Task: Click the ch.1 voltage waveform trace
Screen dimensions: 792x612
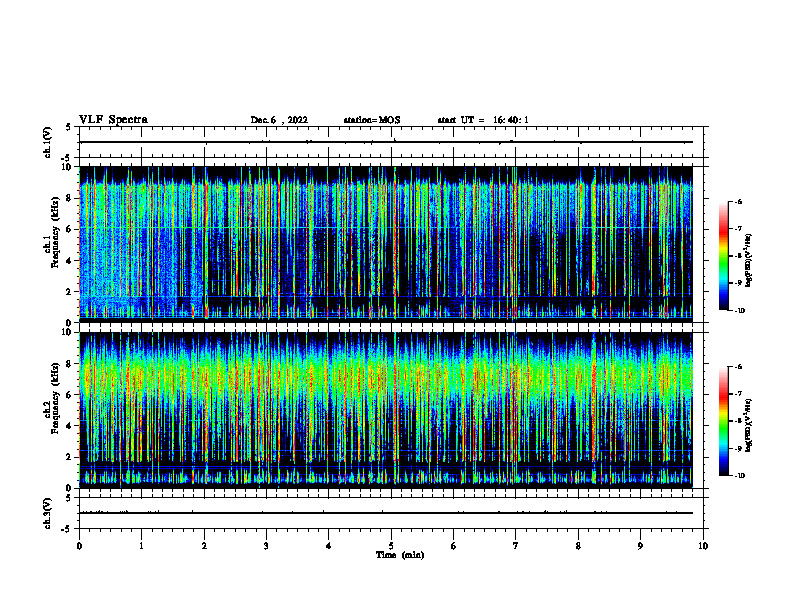Action: tap(386, 142)
